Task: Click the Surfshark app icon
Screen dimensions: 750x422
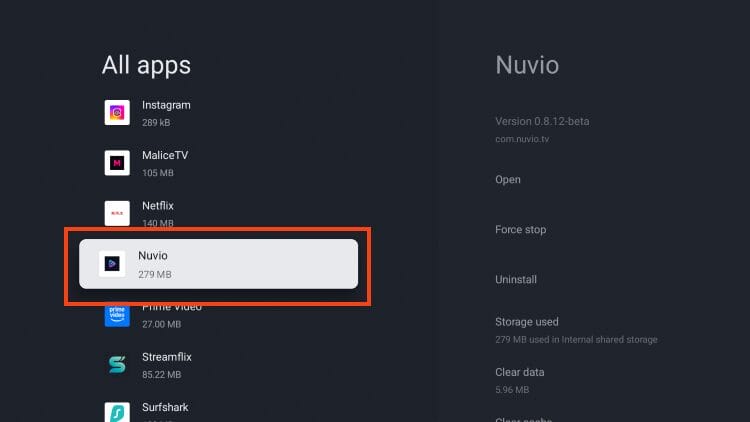Action: click(117, 412)
